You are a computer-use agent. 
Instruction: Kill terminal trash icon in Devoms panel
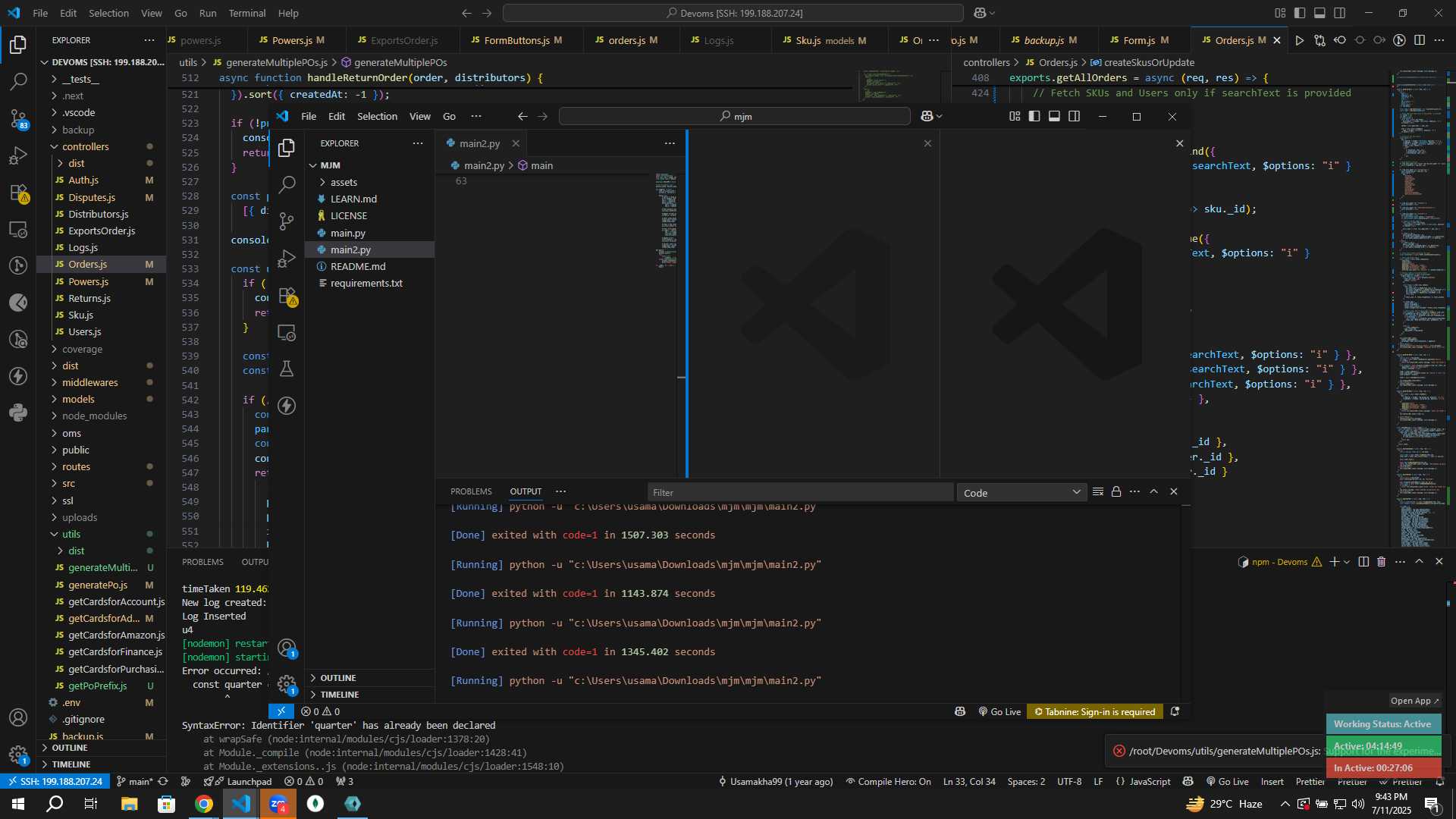pos(1381,562)
